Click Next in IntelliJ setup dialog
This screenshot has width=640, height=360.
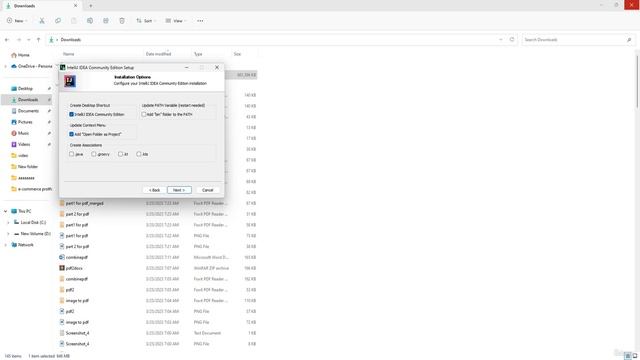pos(179,190)
